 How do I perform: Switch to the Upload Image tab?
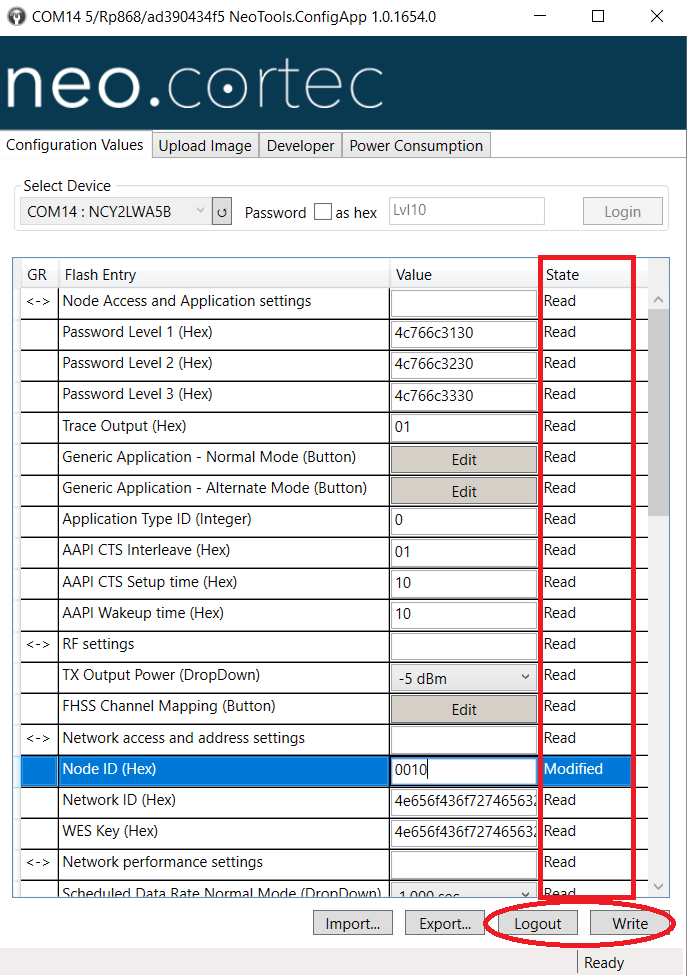click(205, 146)
